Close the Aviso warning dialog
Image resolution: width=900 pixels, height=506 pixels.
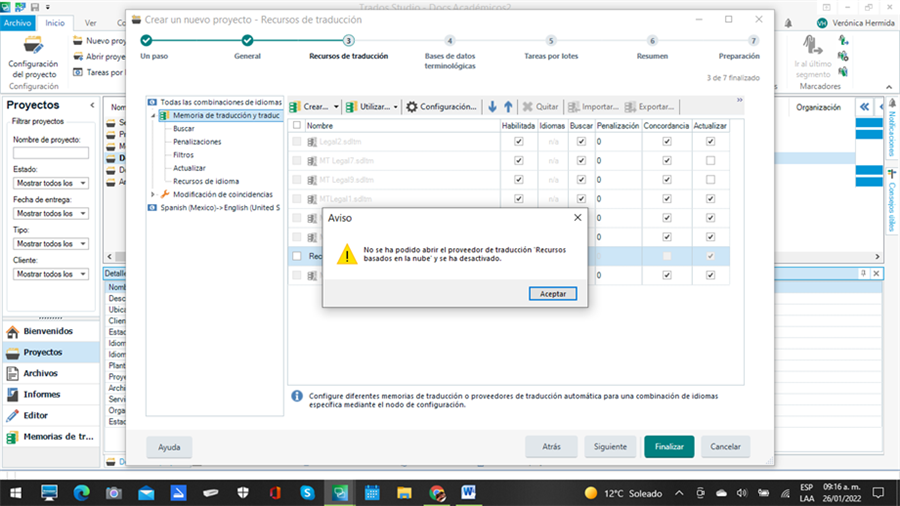[577, 217]
